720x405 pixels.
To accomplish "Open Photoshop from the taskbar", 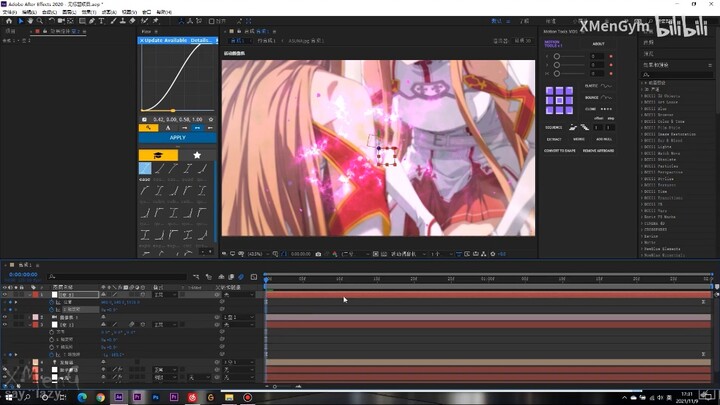I will [155, 397].
